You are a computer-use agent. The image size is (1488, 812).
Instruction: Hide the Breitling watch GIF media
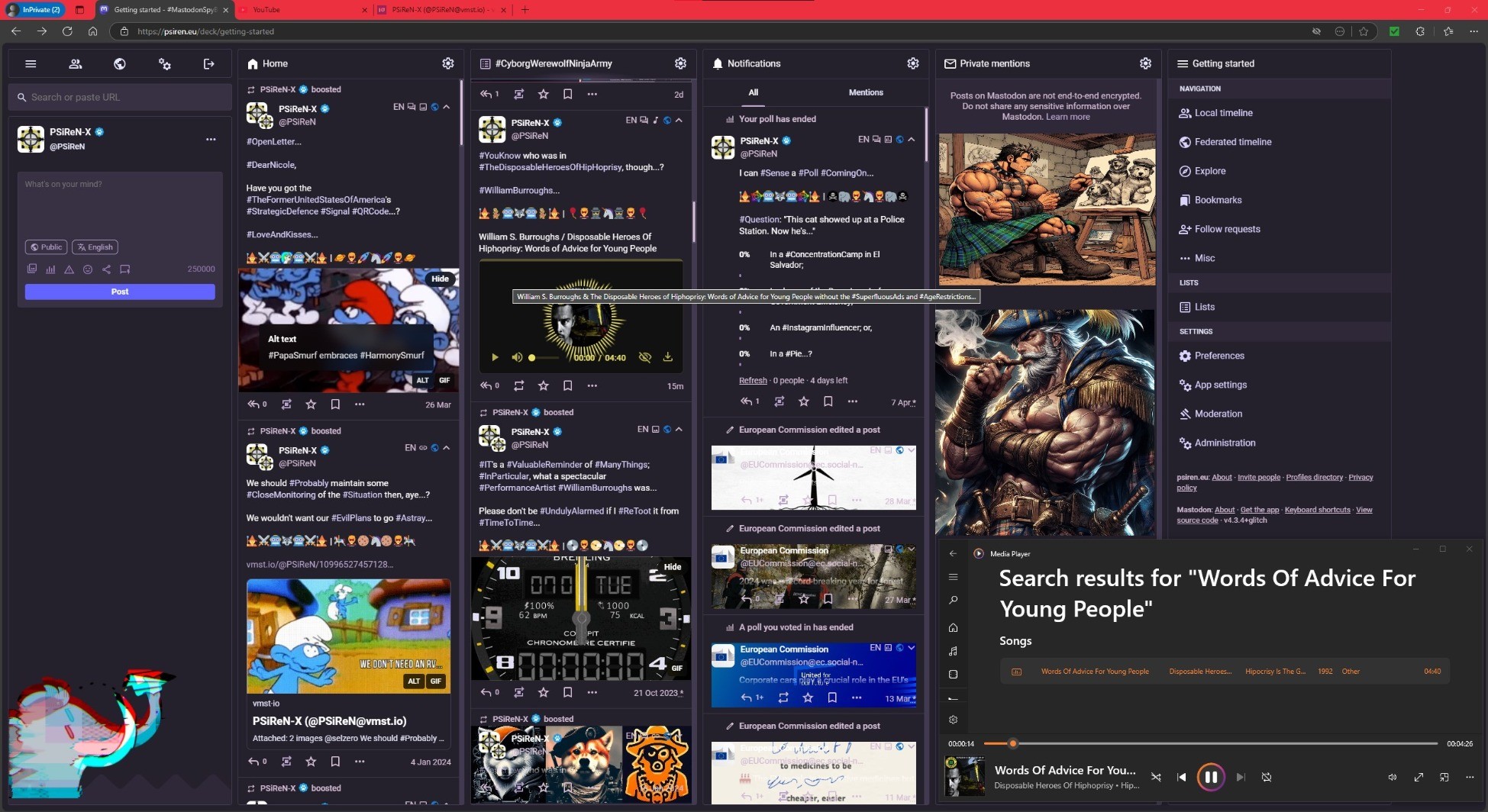(x=673, y=567)
